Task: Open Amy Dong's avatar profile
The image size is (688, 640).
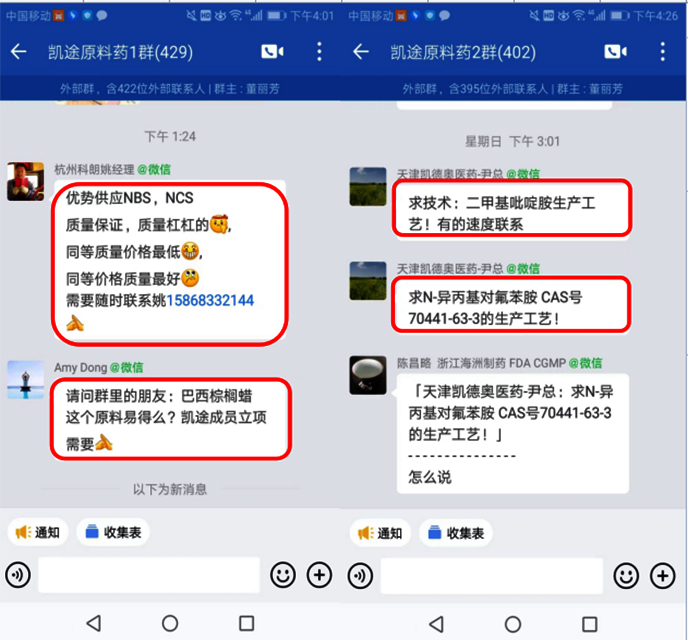Action: click(25, 379)
